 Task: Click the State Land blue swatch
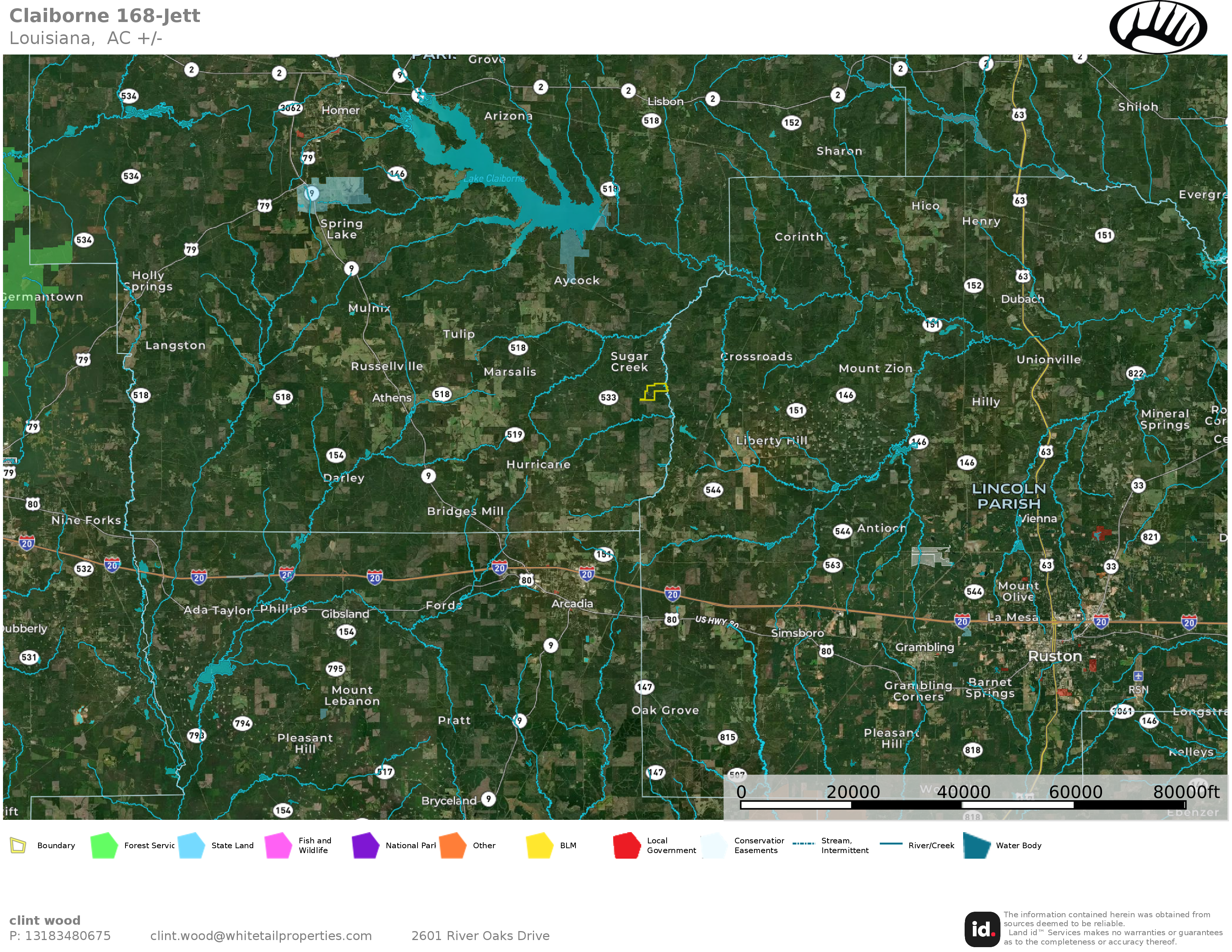point(191,845)
